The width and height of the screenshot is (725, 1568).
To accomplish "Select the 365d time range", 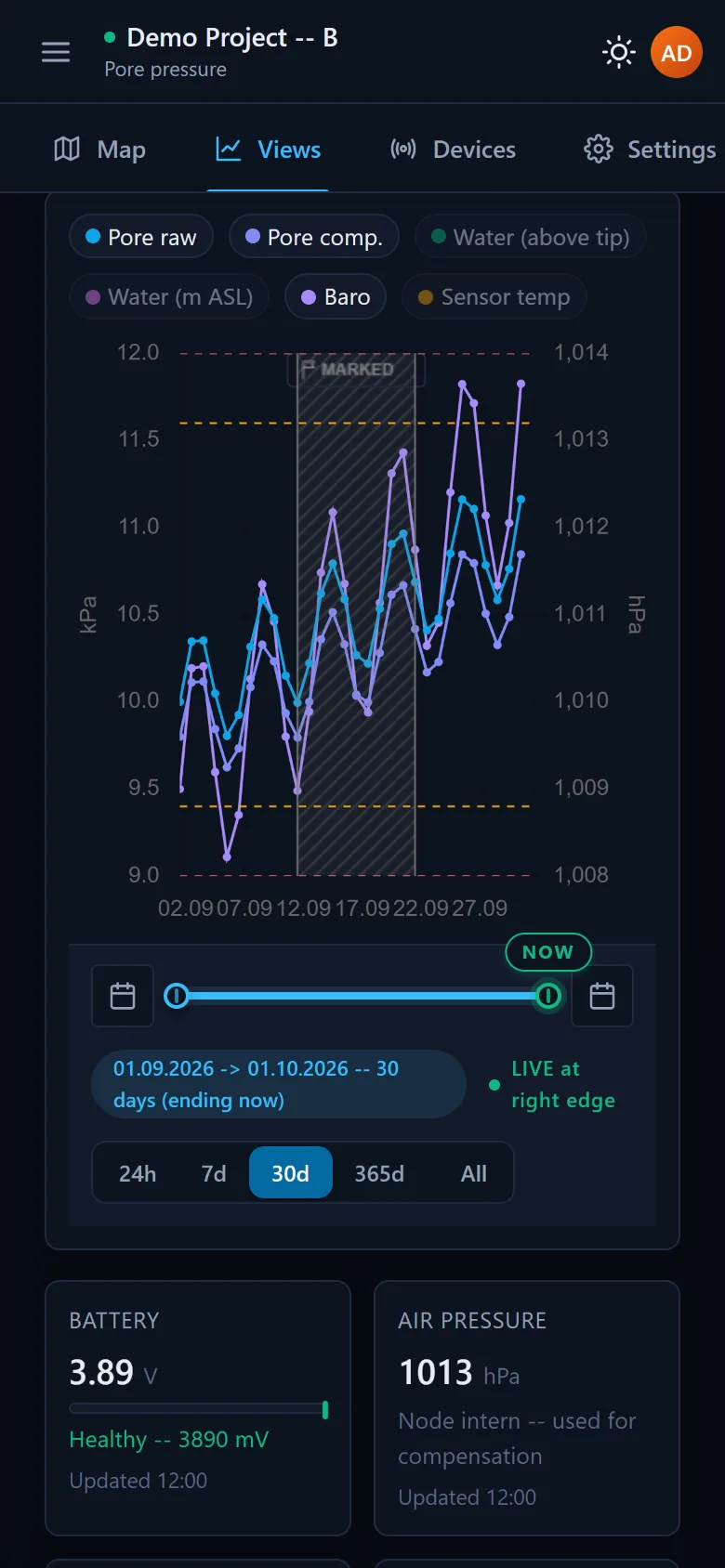I will (379, 1173).
